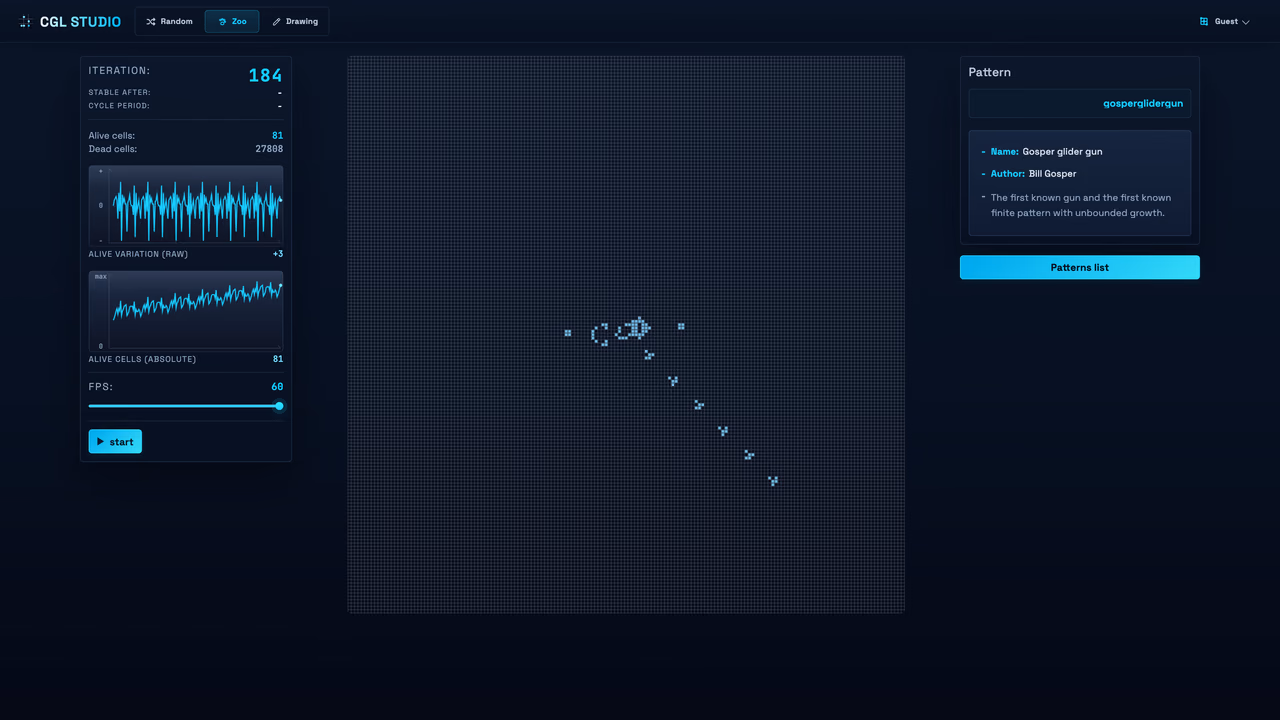Click the ITERATION label

(119, 71)
